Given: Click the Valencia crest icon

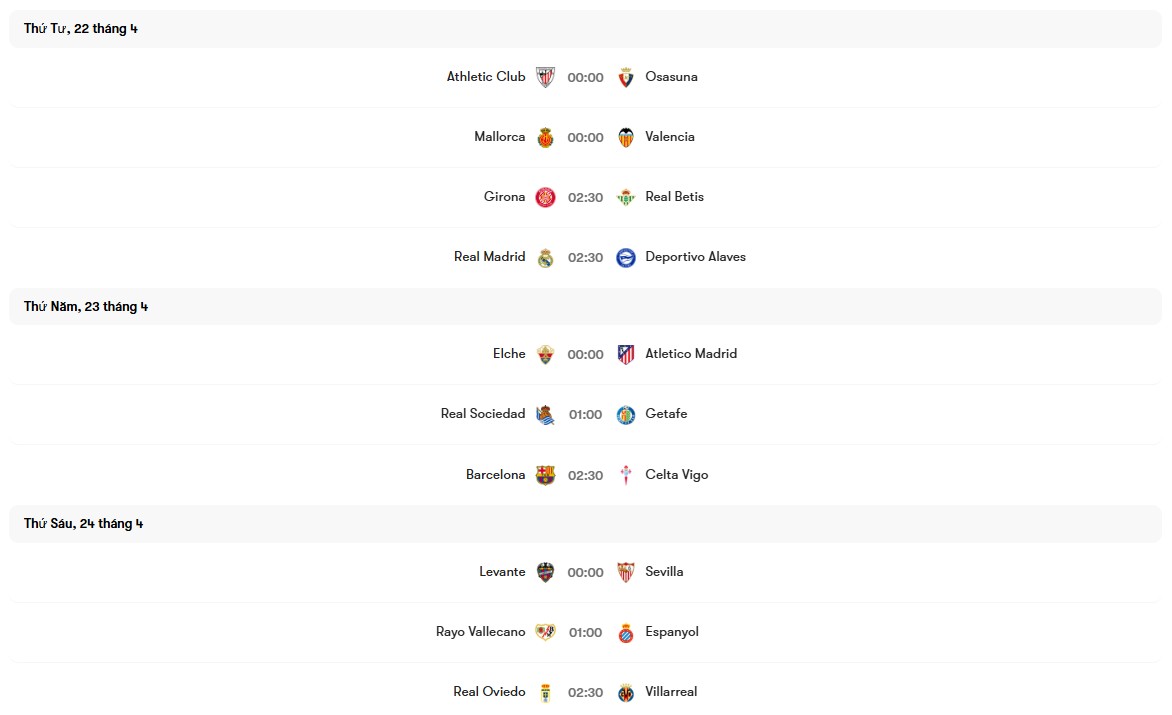Looking at the screenshot, I should click(x=625, y=136).
